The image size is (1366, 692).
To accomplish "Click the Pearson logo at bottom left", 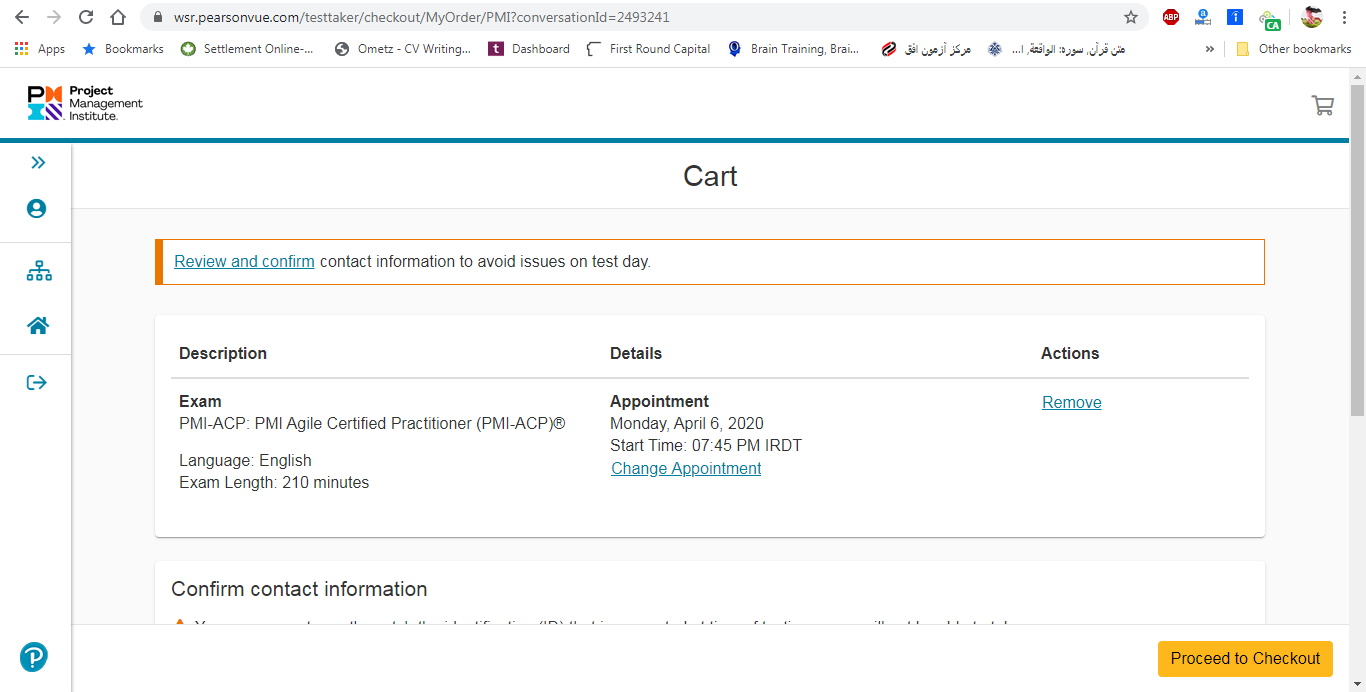I will click(x=35, y=657).
